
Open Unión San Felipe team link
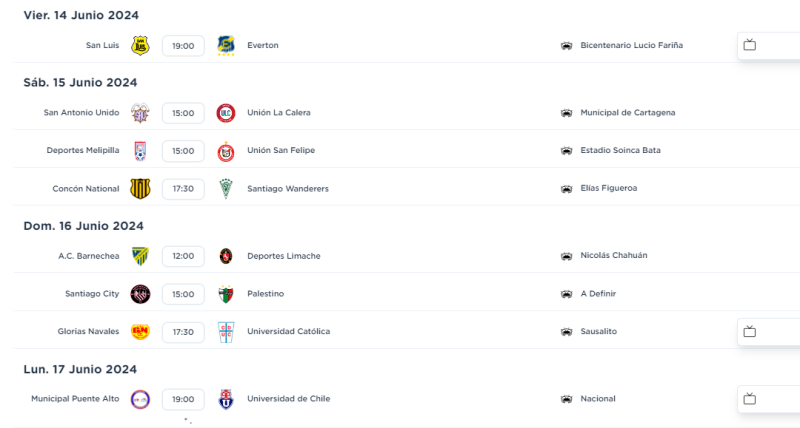(280, 151)
